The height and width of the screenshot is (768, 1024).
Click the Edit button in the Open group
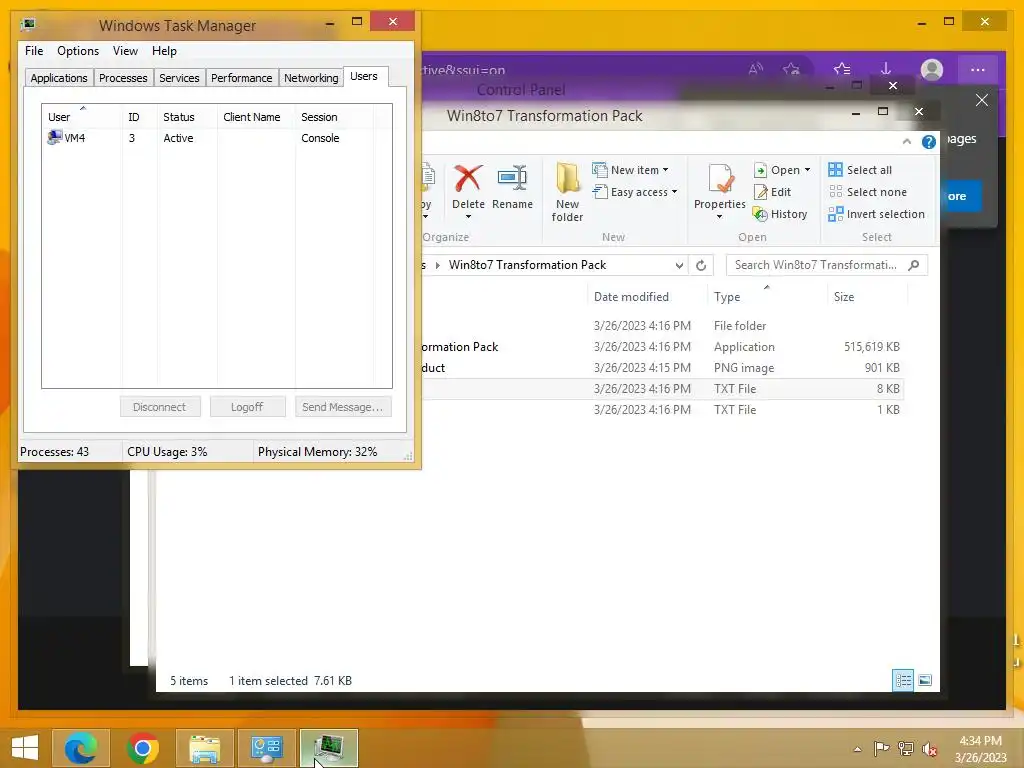[772, 192]
